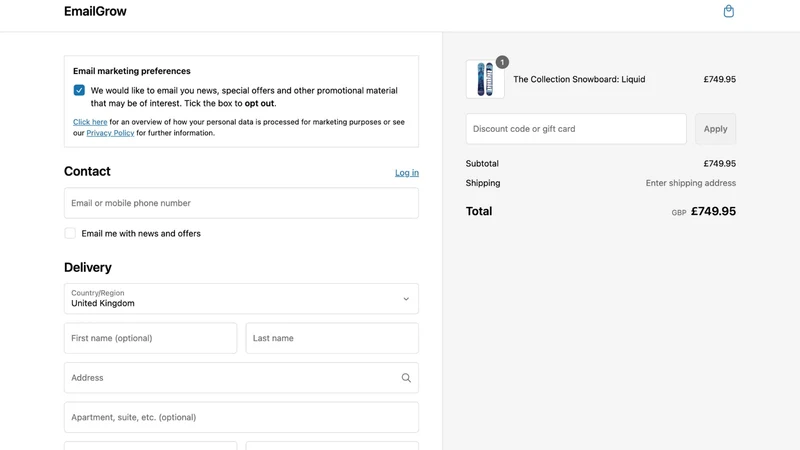The height and width of the screenshot is (450, 800).
Task: Click the Apply discount button
Action: (x=715, y=129)
